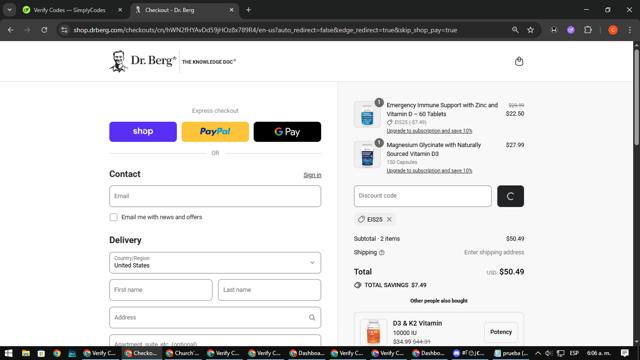Click the discount code apply button

(510, 196)
